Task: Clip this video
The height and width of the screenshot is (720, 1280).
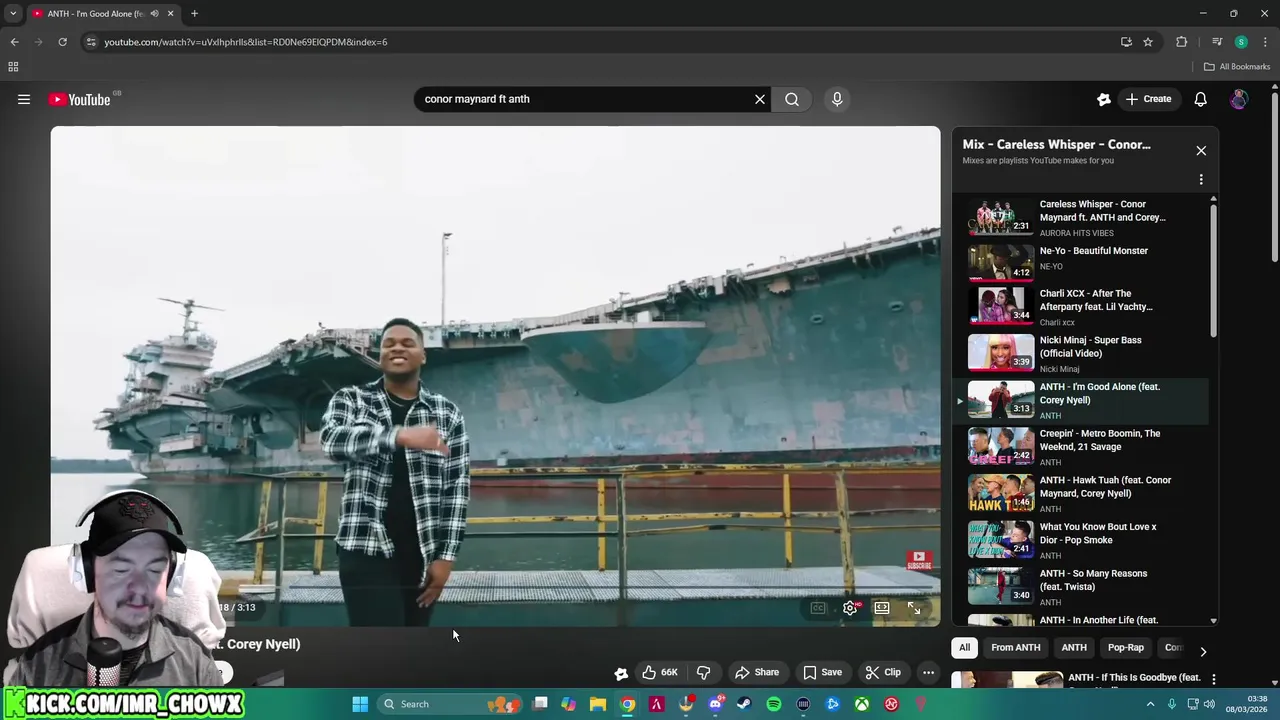Action: (x=883, y=673)
